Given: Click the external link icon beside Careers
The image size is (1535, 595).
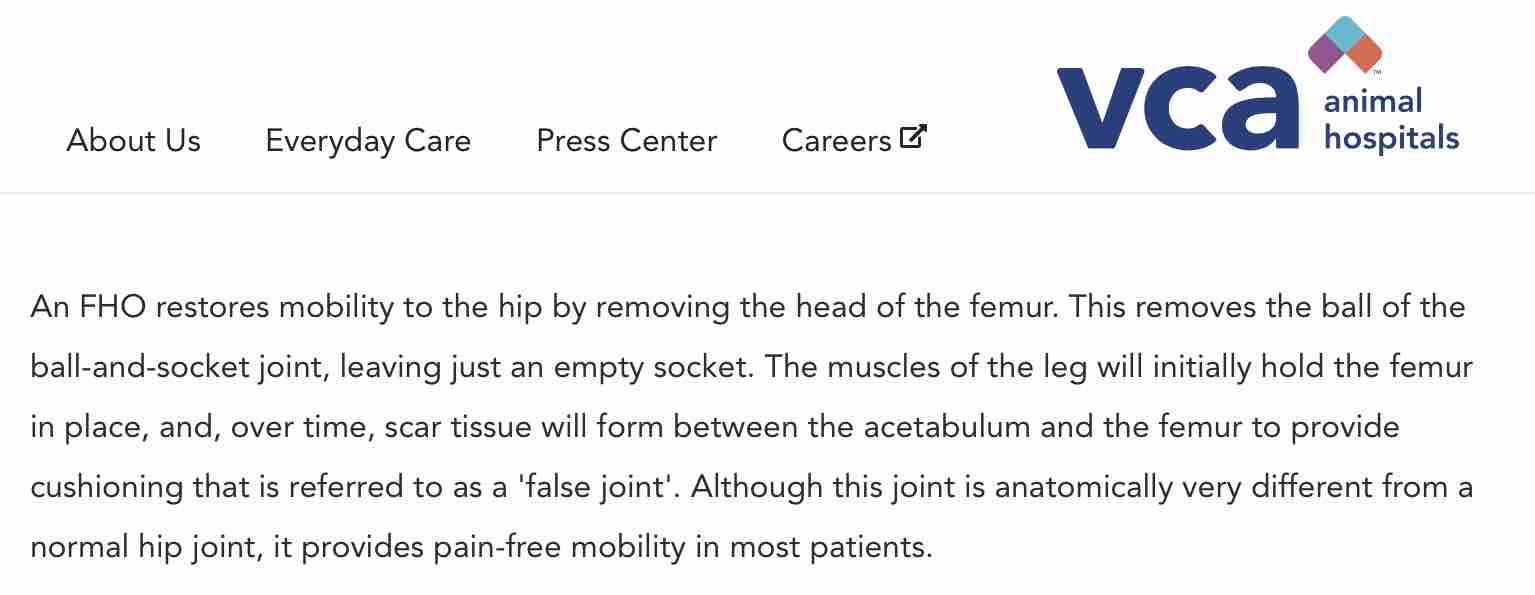Looking at the screenshot, I should click(x=913, y=137).
